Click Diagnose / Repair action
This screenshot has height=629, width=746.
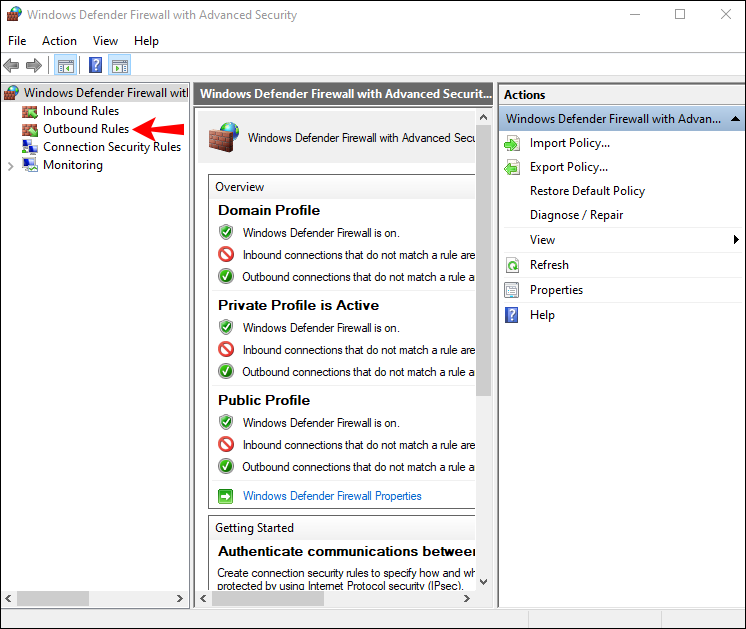[x=576, y=215]
